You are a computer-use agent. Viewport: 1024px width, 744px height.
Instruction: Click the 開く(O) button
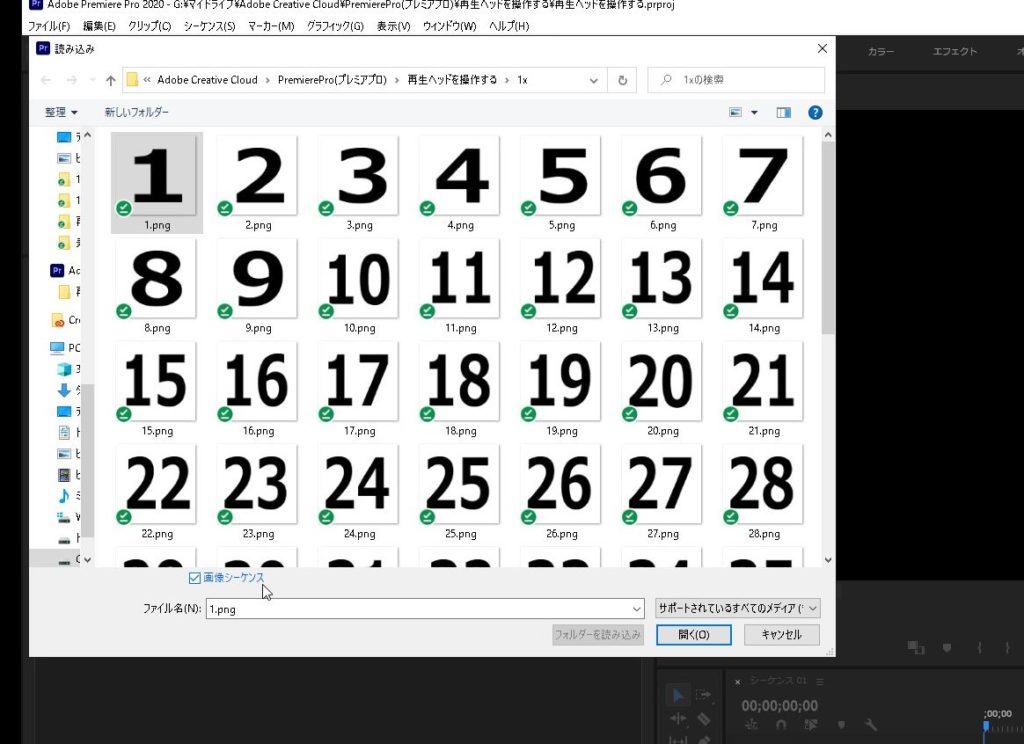693,635
